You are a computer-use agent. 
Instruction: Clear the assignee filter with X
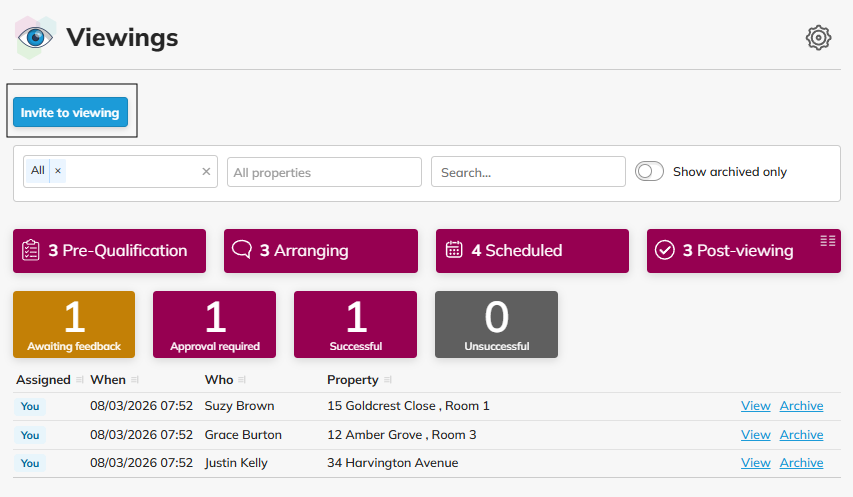pos(206,172)
